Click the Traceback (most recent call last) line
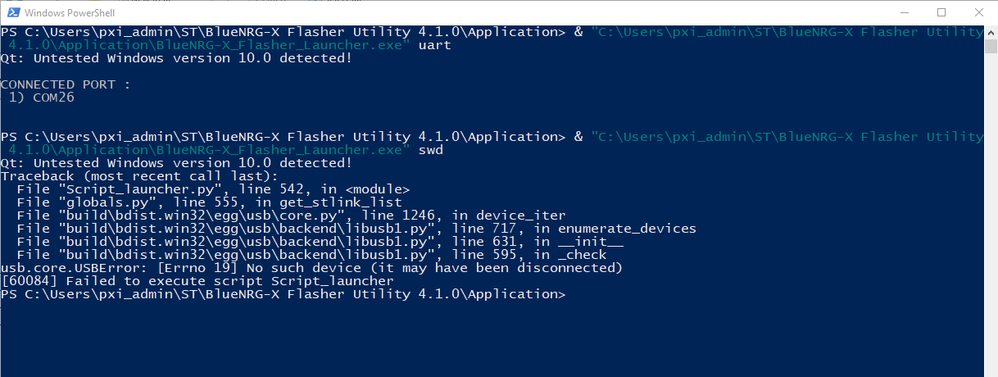This screenshot has height=377, width=998. tap(139, 176)
